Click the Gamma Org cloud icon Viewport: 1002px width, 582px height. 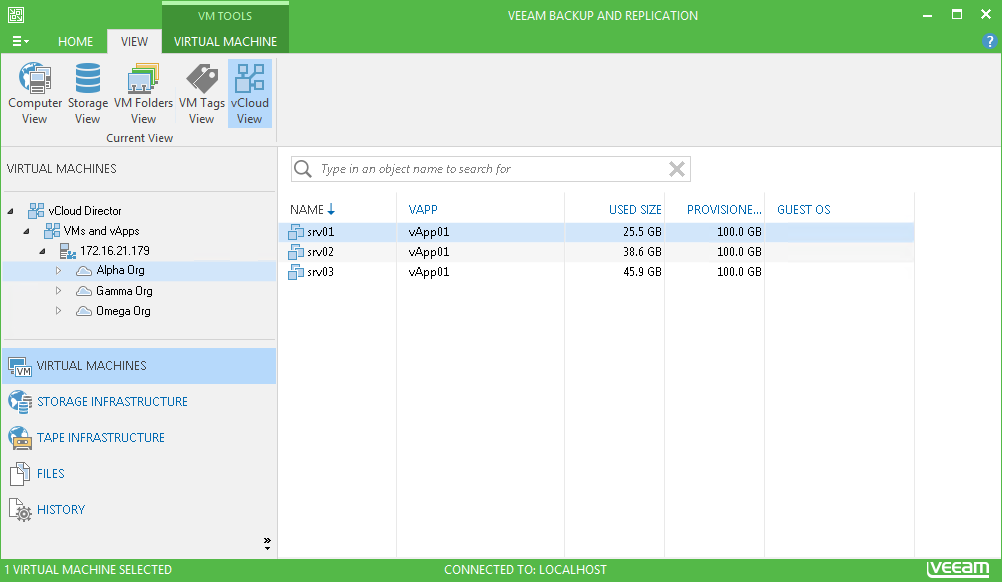pos(84,291)
